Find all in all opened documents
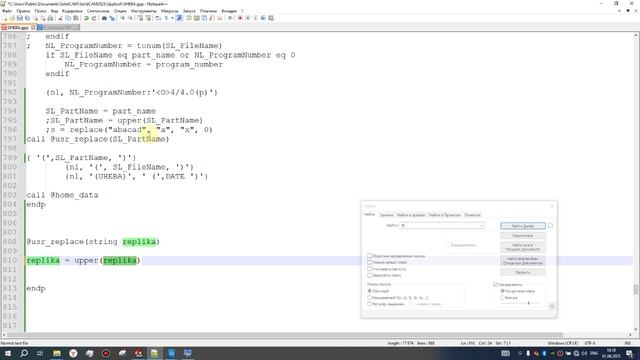Image resolution: width=640 pixels, height=360 pixels. pos(523,261)
